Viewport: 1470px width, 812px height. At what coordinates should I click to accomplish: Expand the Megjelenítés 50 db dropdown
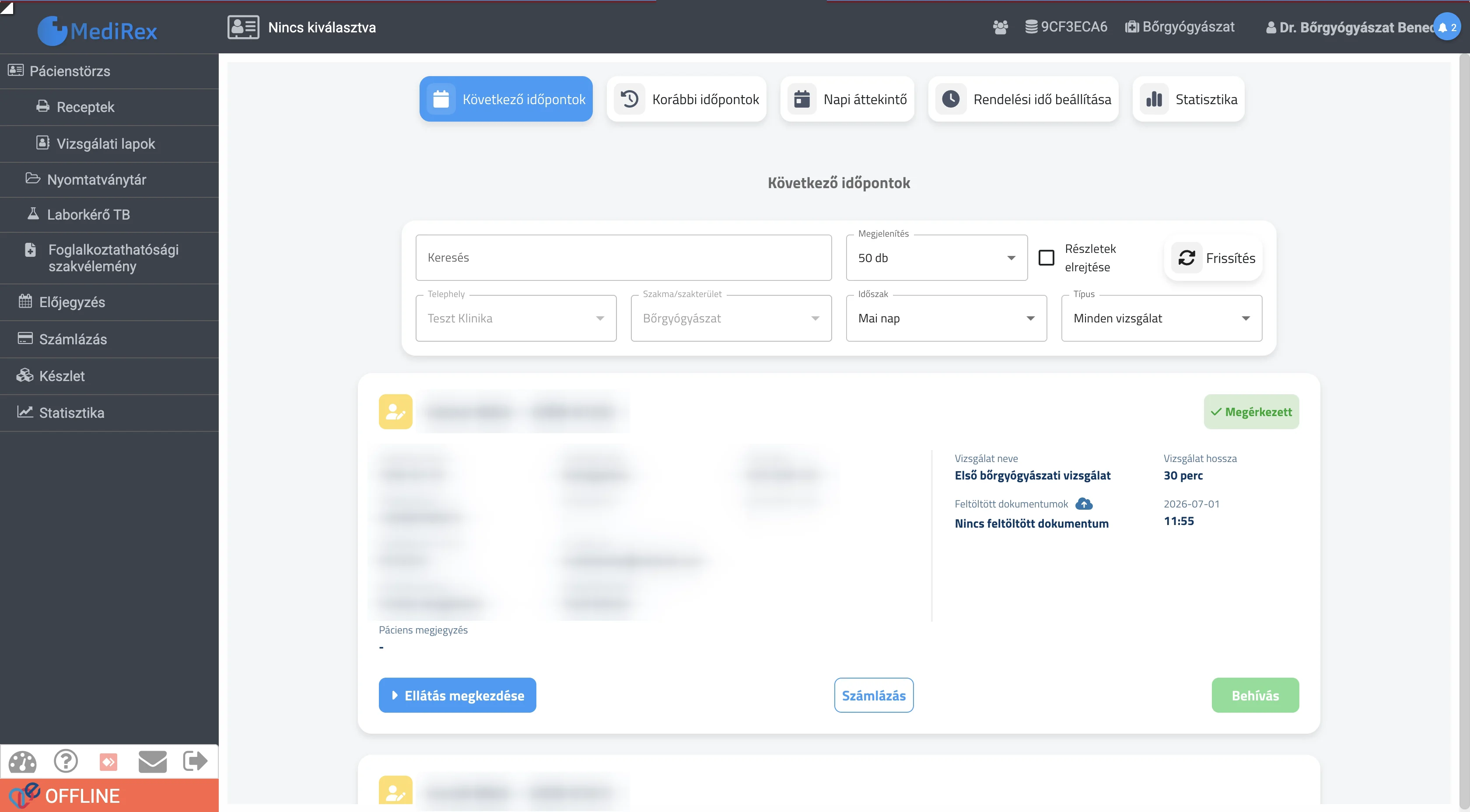(x=936, y=258)
